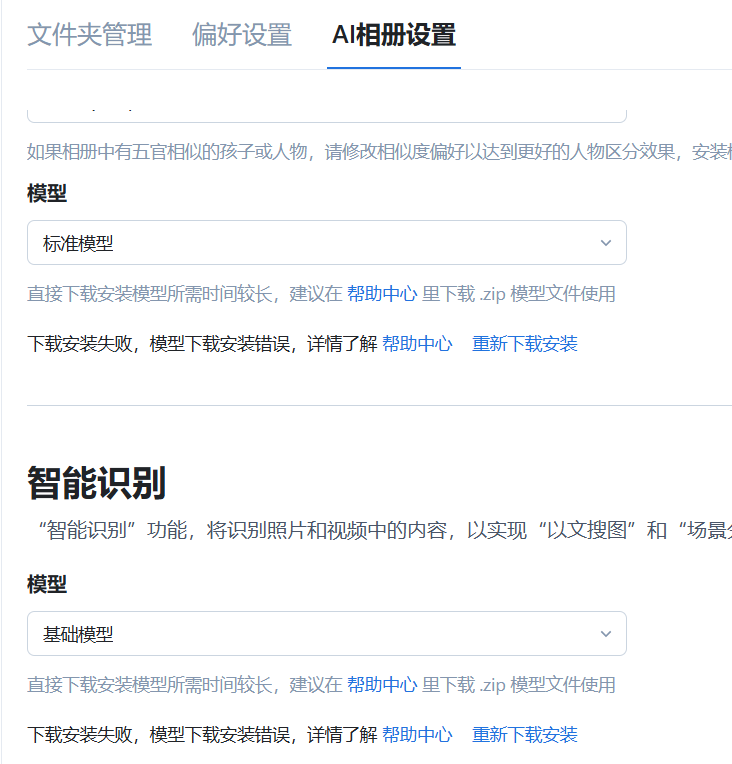The image size is (732, 764).
Task: Open 帮助中心 link in 基础模型 zip hint
Action: [x=382, y=685]
